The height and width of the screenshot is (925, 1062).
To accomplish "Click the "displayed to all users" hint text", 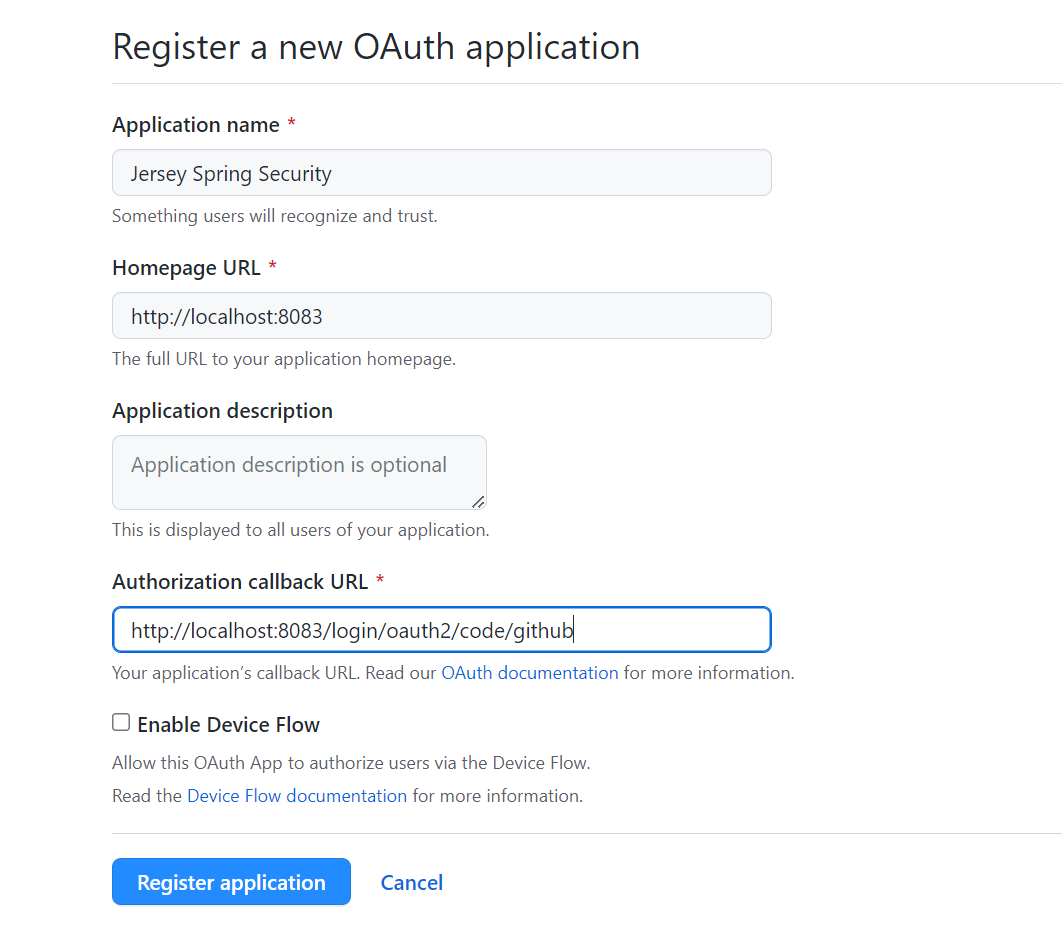I will (x=300, y=530).
